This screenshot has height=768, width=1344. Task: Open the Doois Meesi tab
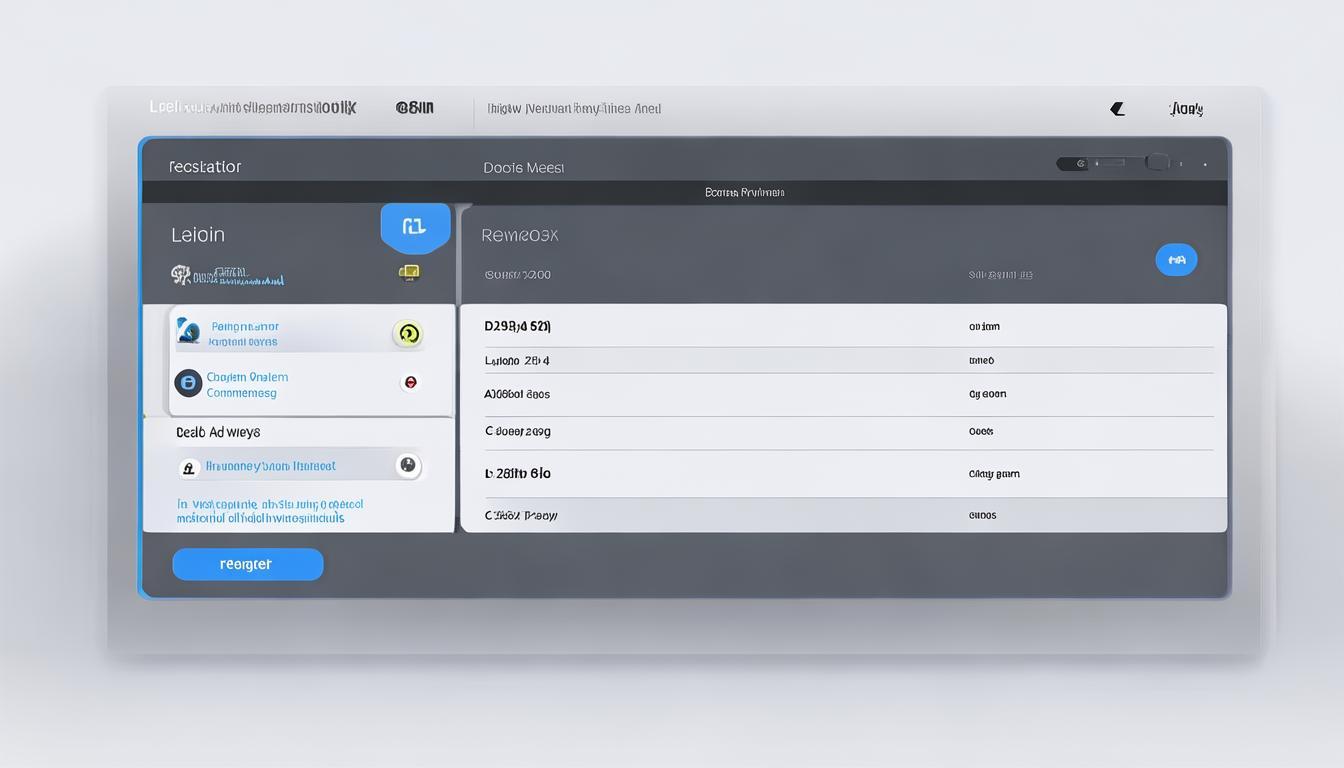pyautogui.click(x=524, y=168)
